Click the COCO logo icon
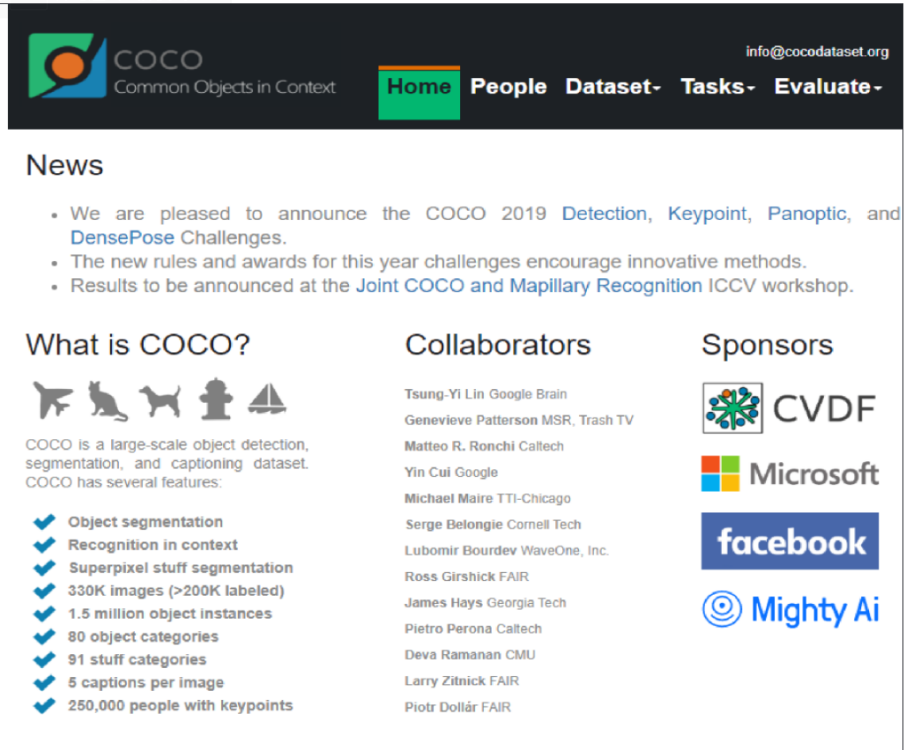 (x=67, y=66)
